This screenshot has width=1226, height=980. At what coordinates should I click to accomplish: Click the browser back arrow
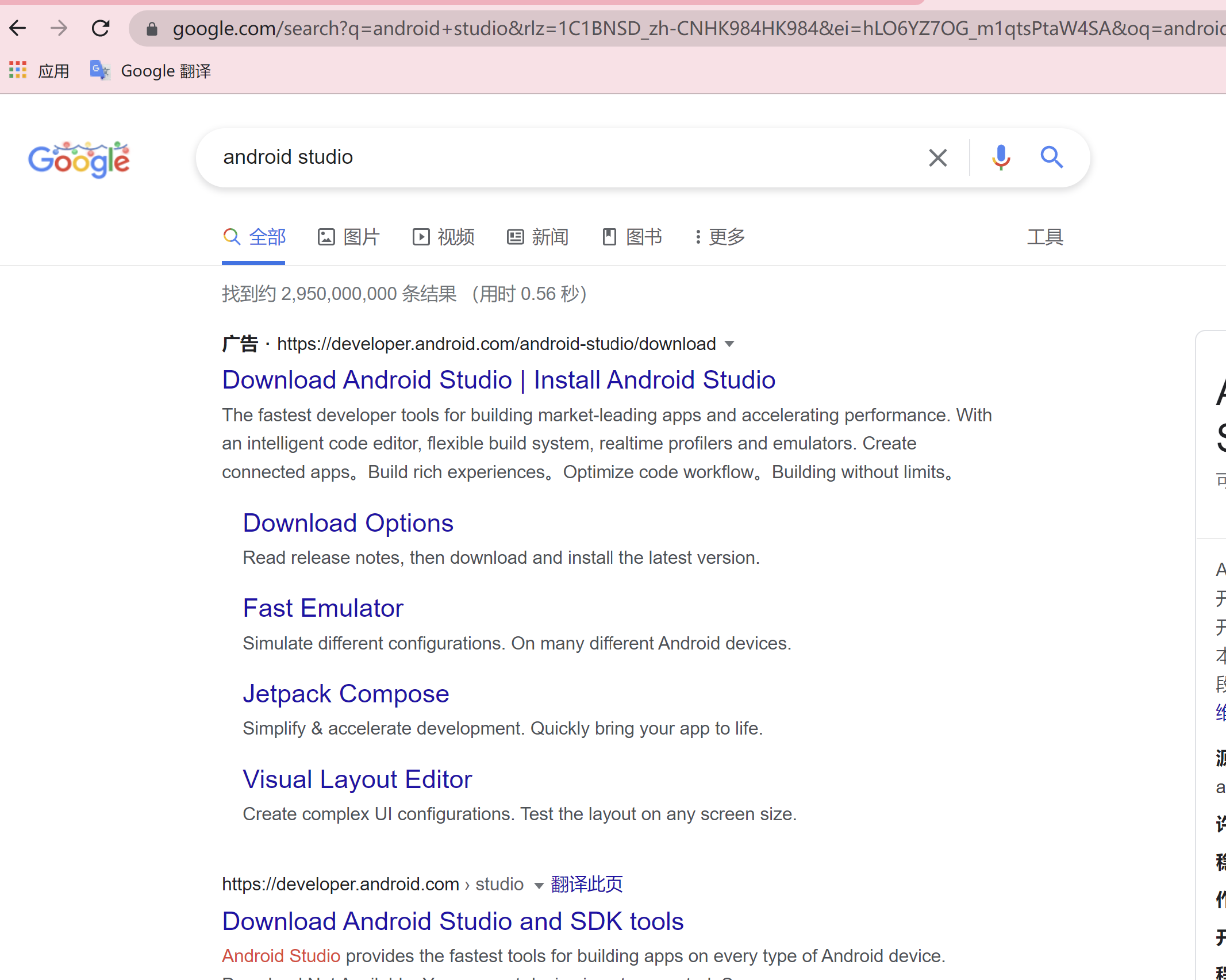pos(18,28)
